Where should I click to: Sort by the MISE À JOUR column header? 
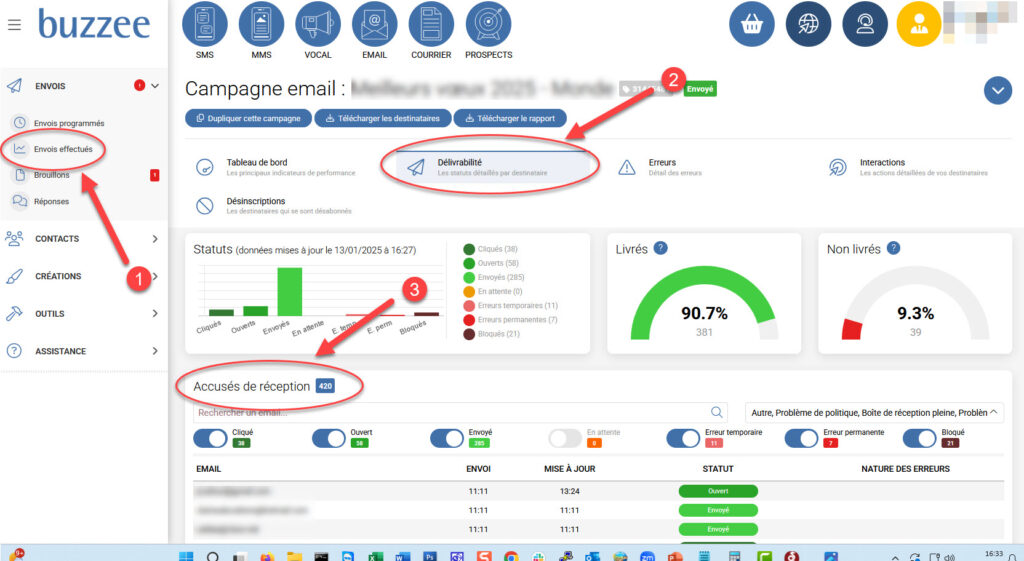coord(569,468)
